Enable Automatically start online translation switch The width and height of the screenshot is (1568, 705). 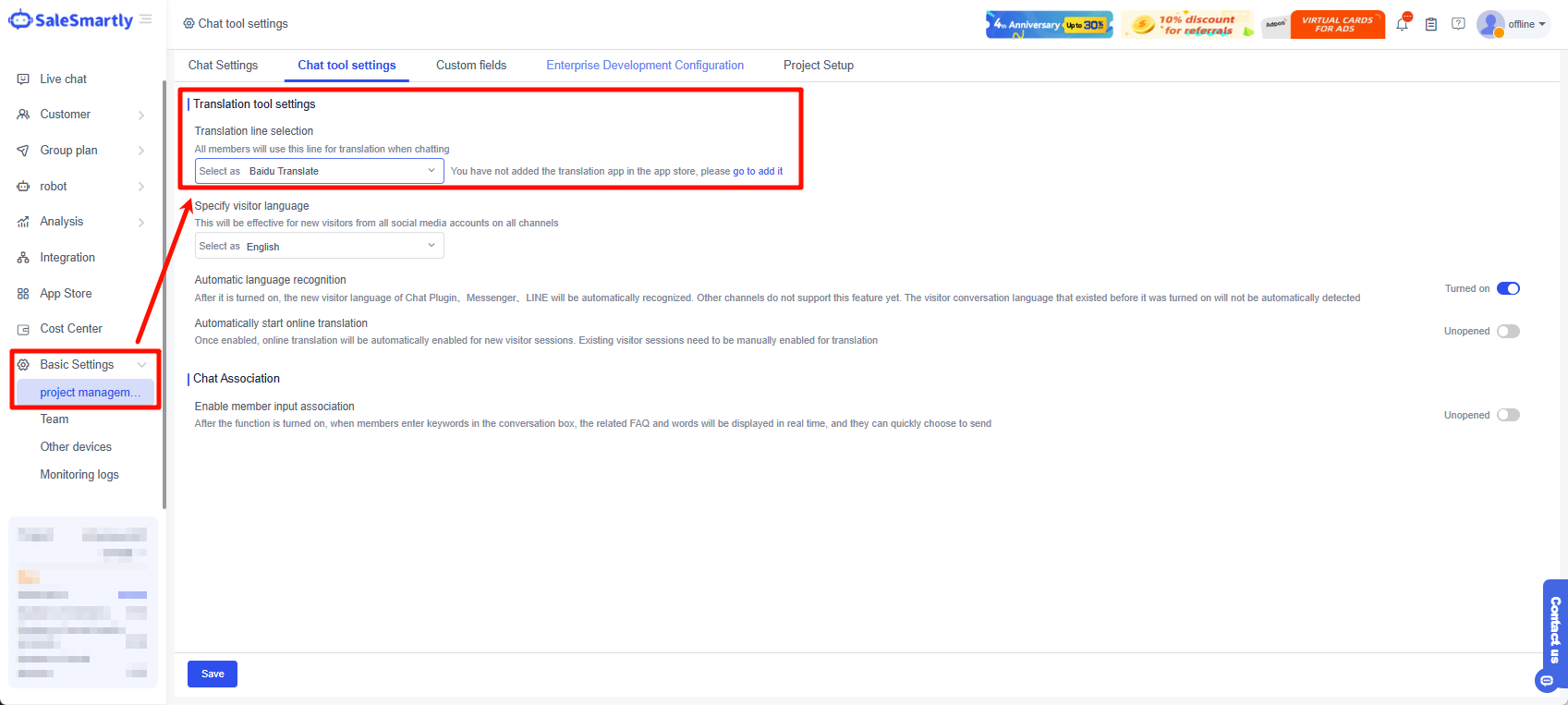[x=1508, y=331]
